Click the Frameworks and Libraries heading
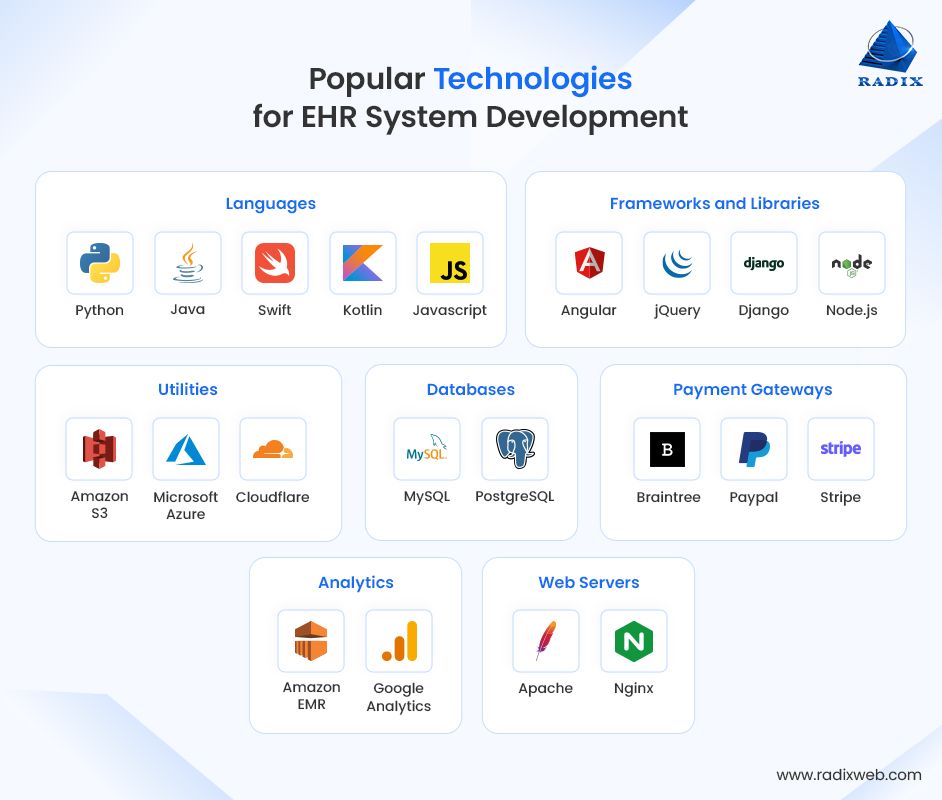This screenshot has height=800, width=942. (715, 204)
